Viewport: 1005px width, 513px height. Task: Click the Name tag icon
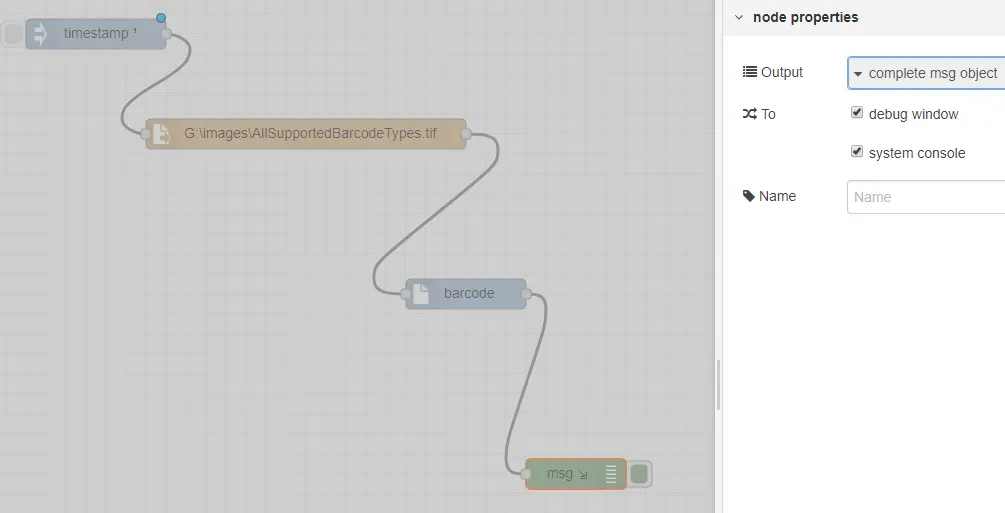tap(749, 196)
